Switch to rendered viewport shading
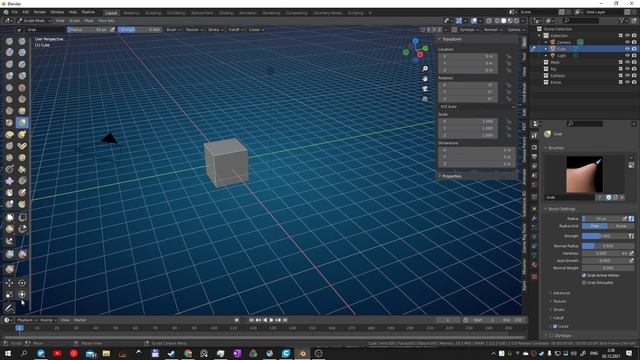 516,20
